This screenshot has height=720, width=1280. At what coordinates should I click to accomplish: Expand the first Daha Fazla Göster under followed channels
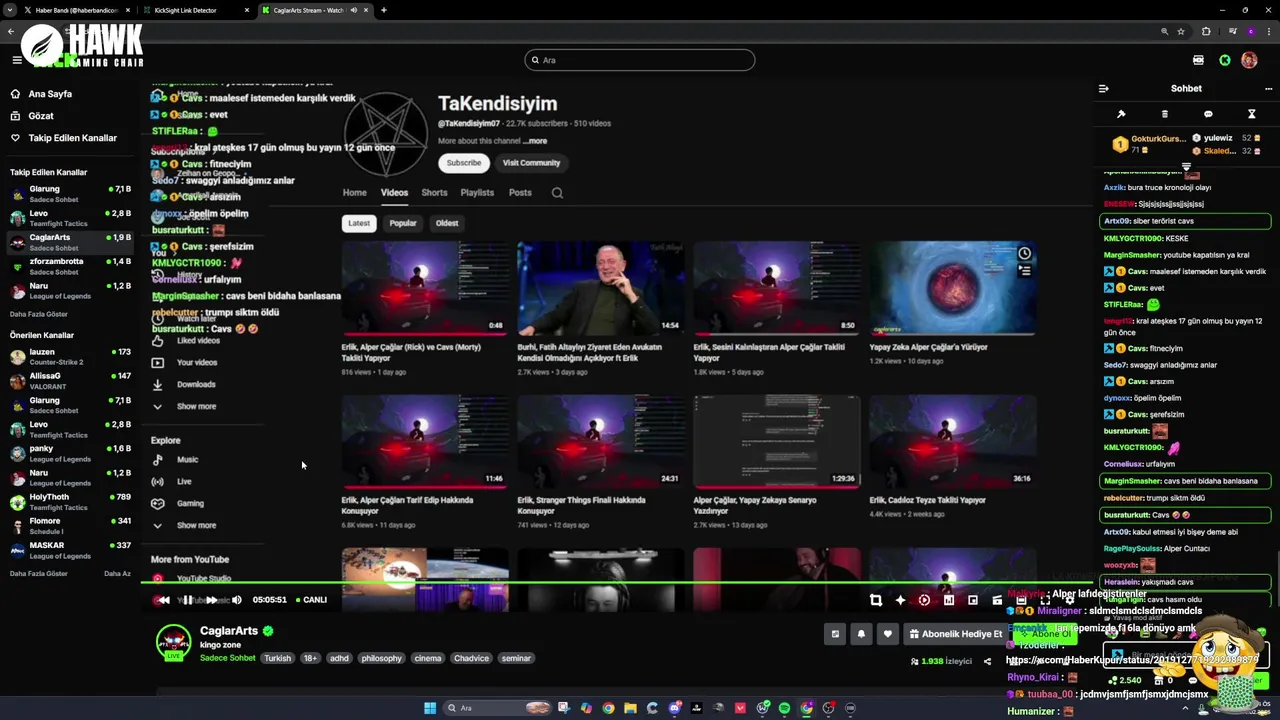point(39,314)
